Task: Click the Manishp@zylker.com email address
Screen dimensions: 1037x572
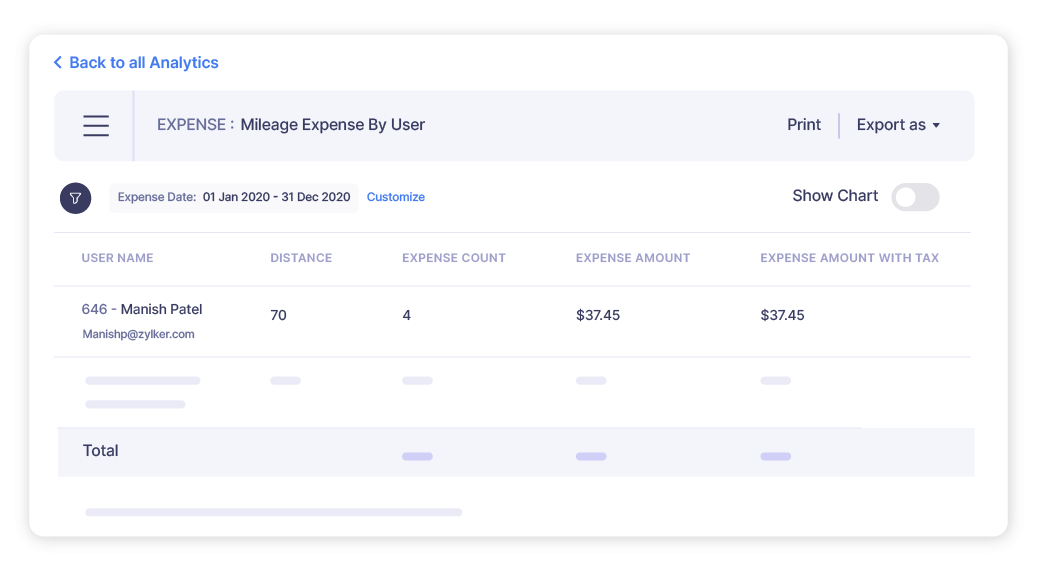Action: [138, 335]
